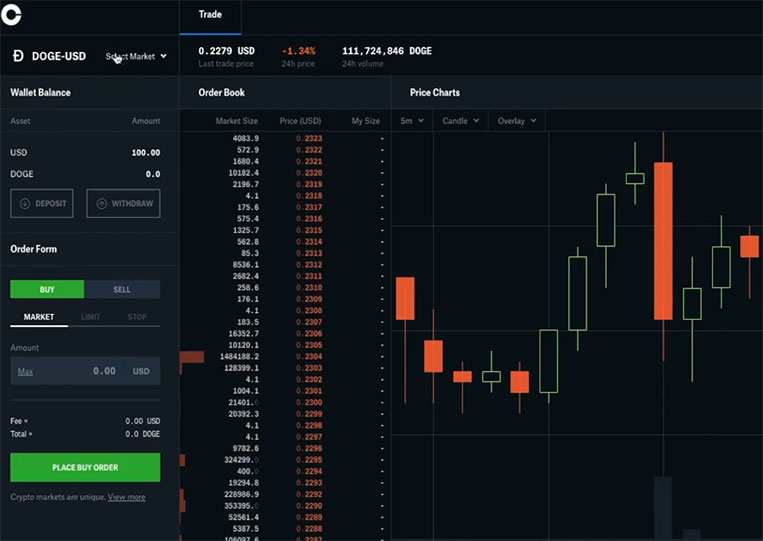
Task: Select the MARKET order type tab
Action: (39, 317)
